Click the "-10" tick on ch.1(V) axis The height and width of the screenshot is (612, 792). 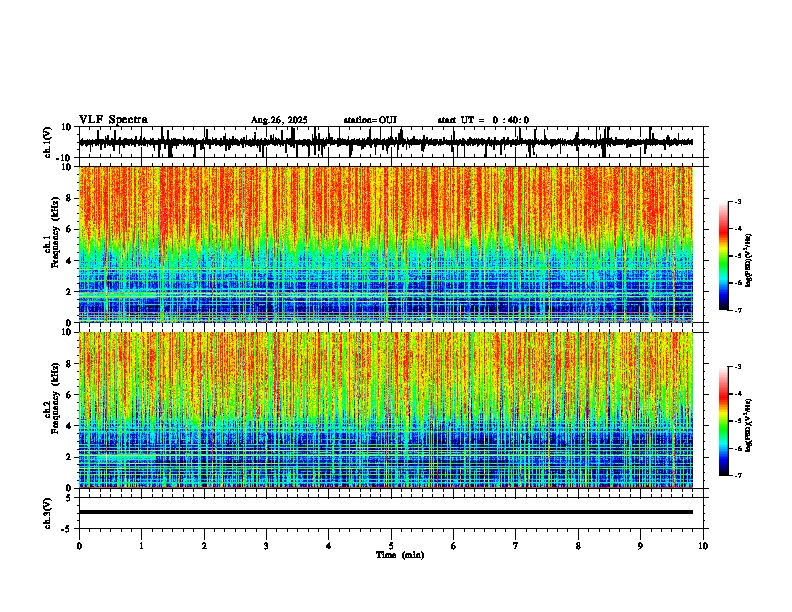pyautogui.click(x=65, y=159)
